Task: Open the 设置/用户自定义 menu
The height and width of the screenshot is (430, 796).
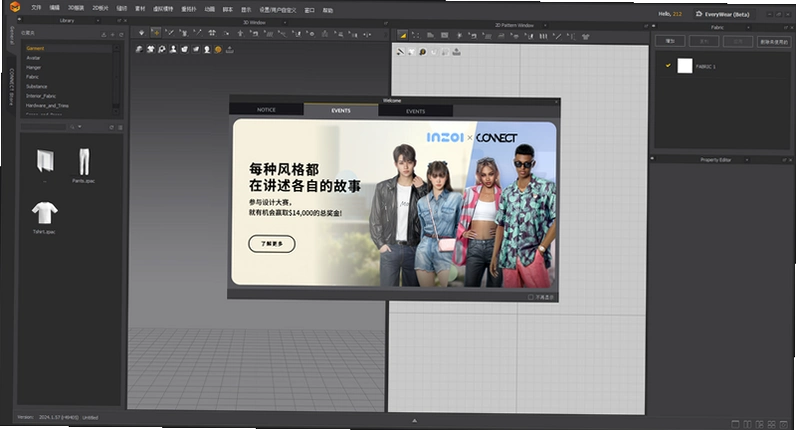Action: [278, 10]
